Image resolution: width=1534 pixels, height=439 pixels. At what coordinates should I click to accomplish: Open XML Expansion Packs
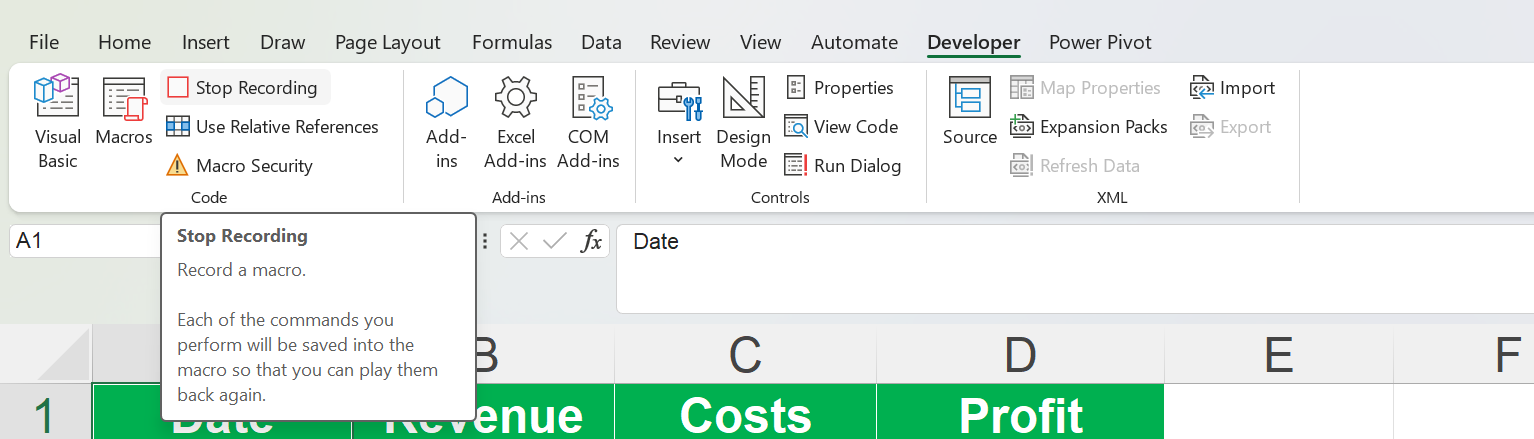[1088, 127]
